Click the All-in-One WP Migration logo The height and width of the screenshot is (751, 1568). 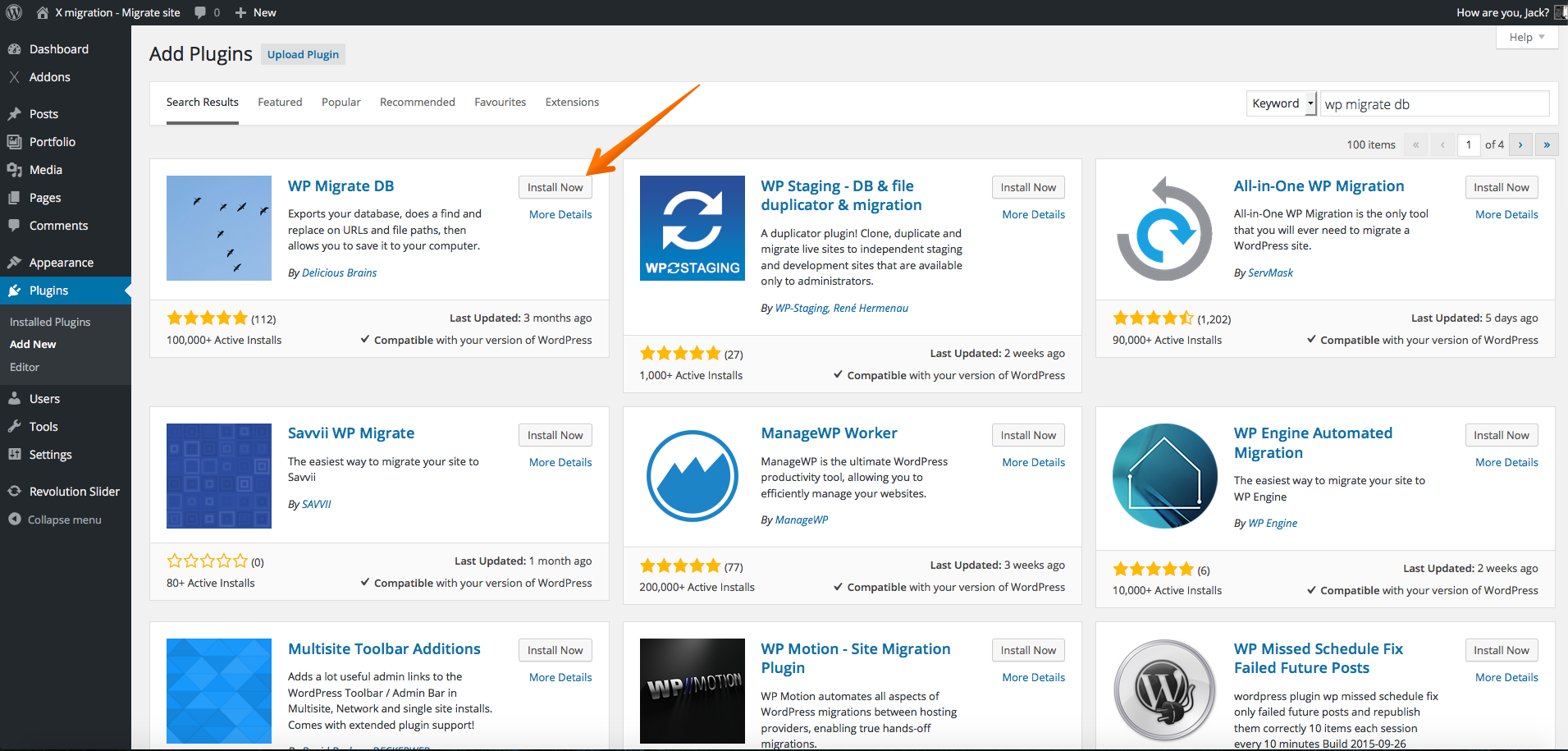coord(1165,228)
